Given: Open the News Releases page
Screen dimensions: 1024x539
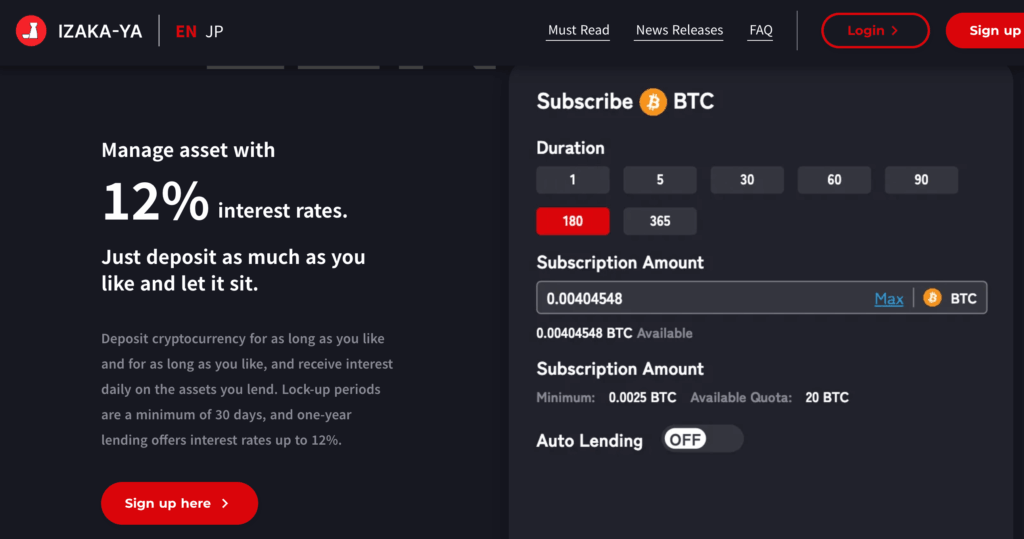Looking at the screenshot, I should tap(679, 30).
